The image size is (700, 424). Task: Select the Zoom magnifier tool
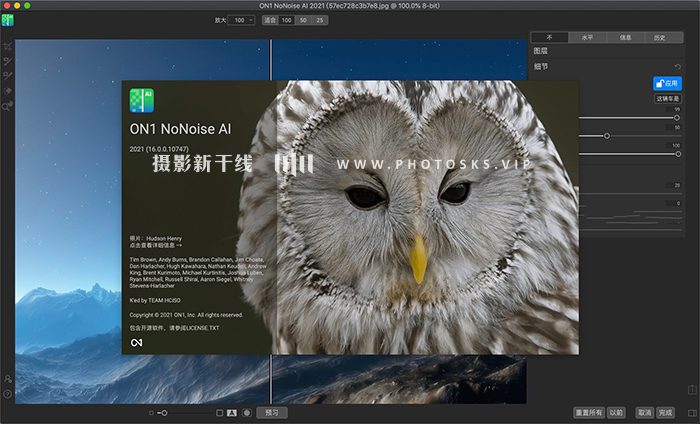[8, 106]
